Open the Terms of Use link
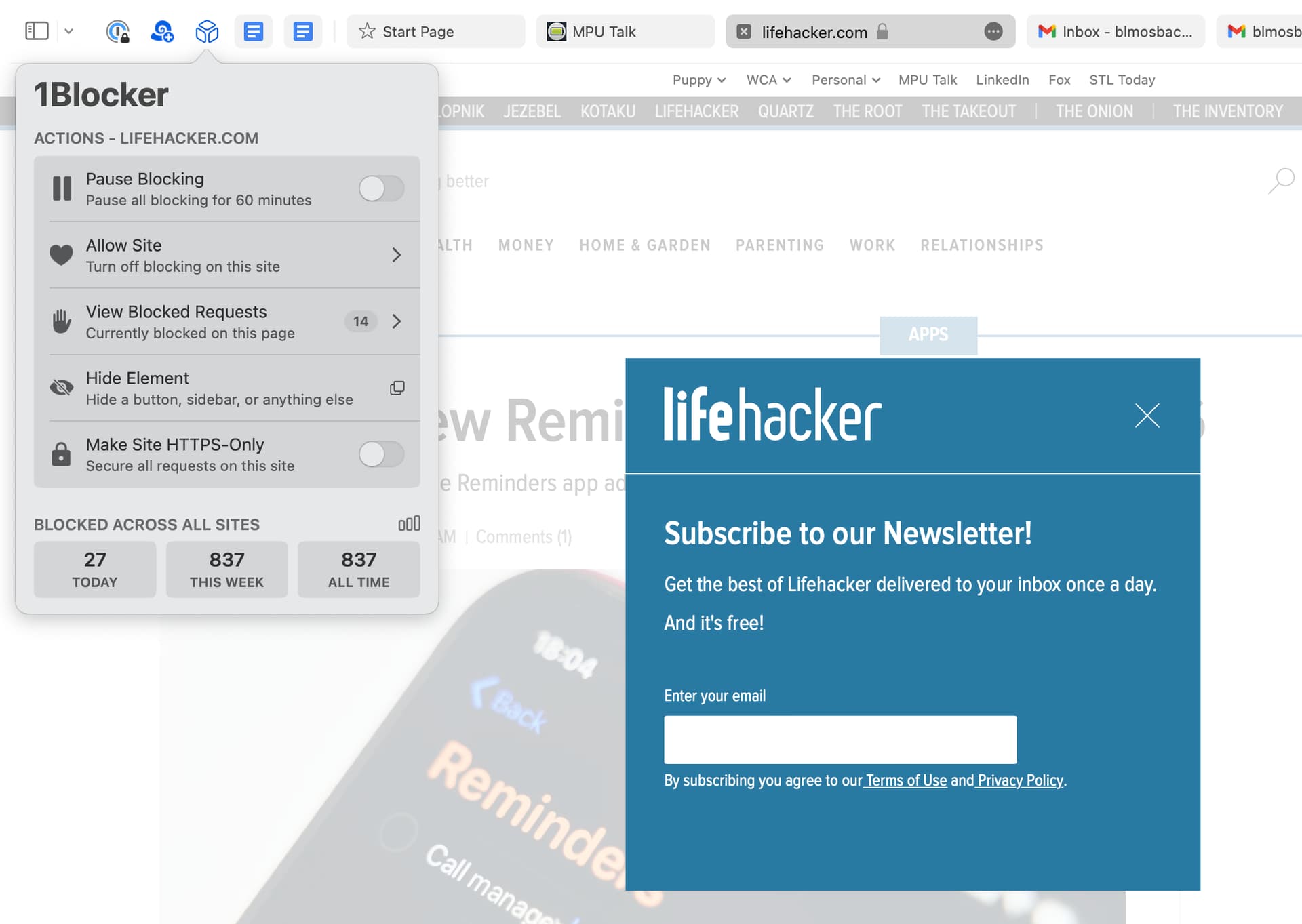Viewport: 1302px width, 924px height. pyautogui.click(x=906, y=780)
